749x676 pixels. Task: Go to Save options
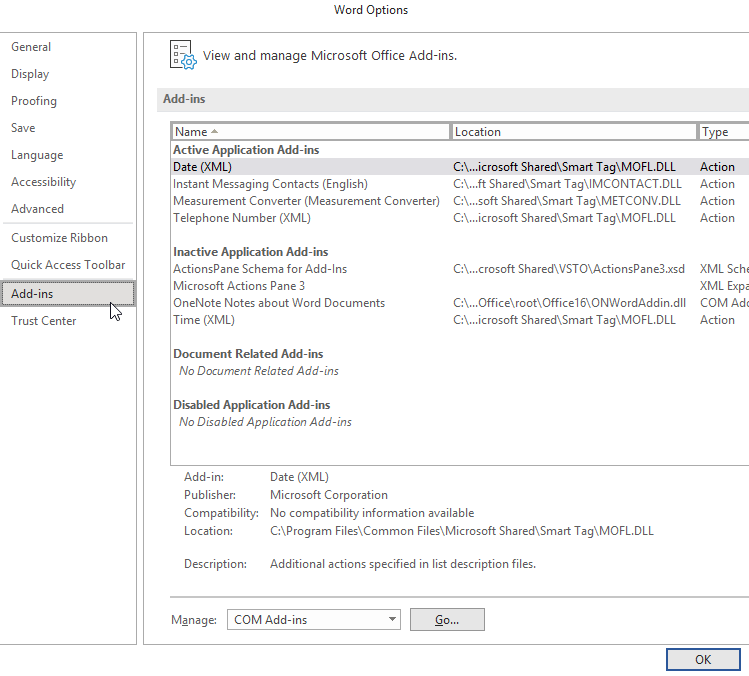(23, 128)
